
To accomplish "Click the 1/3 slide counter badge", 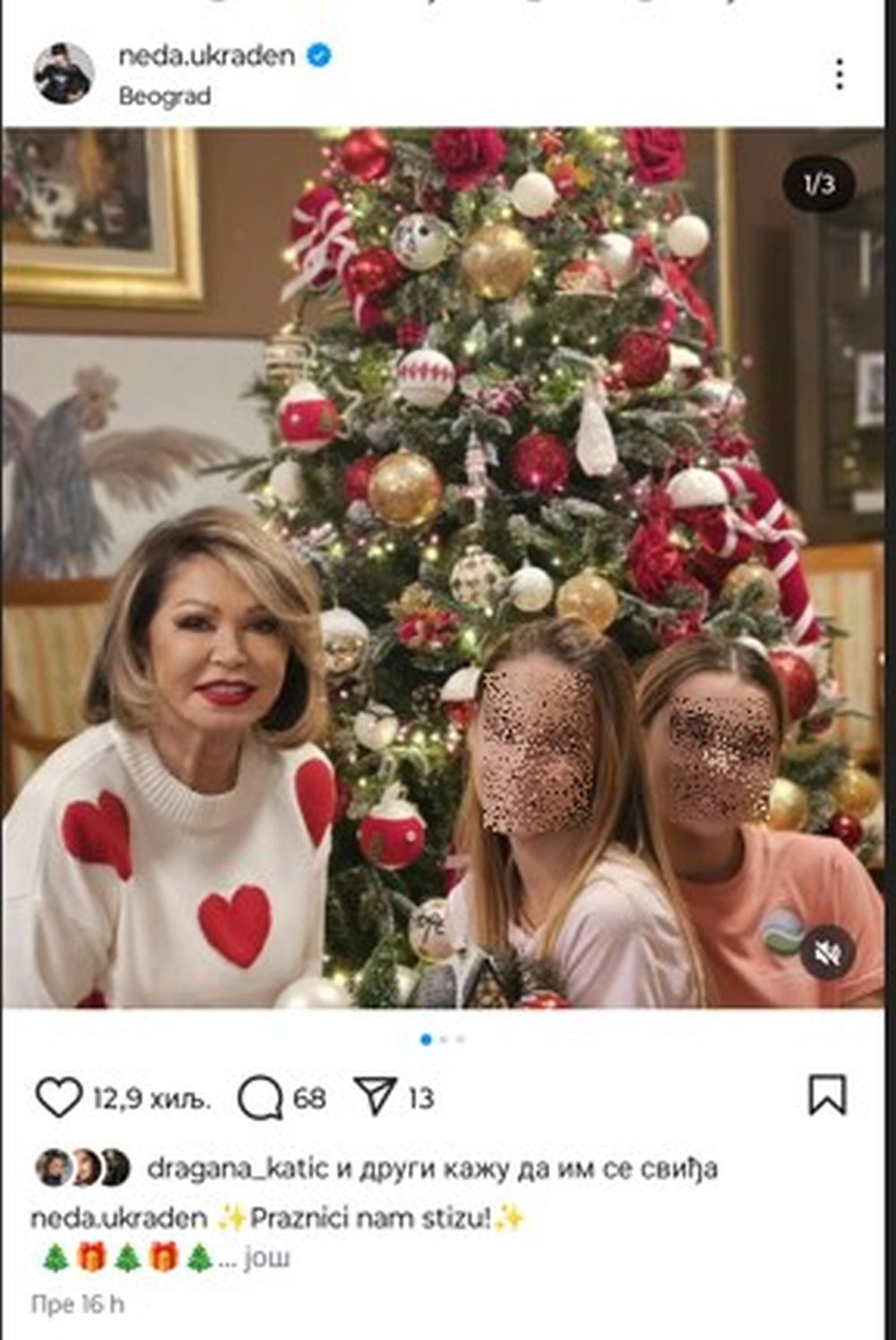I will (x=819, y=185).
